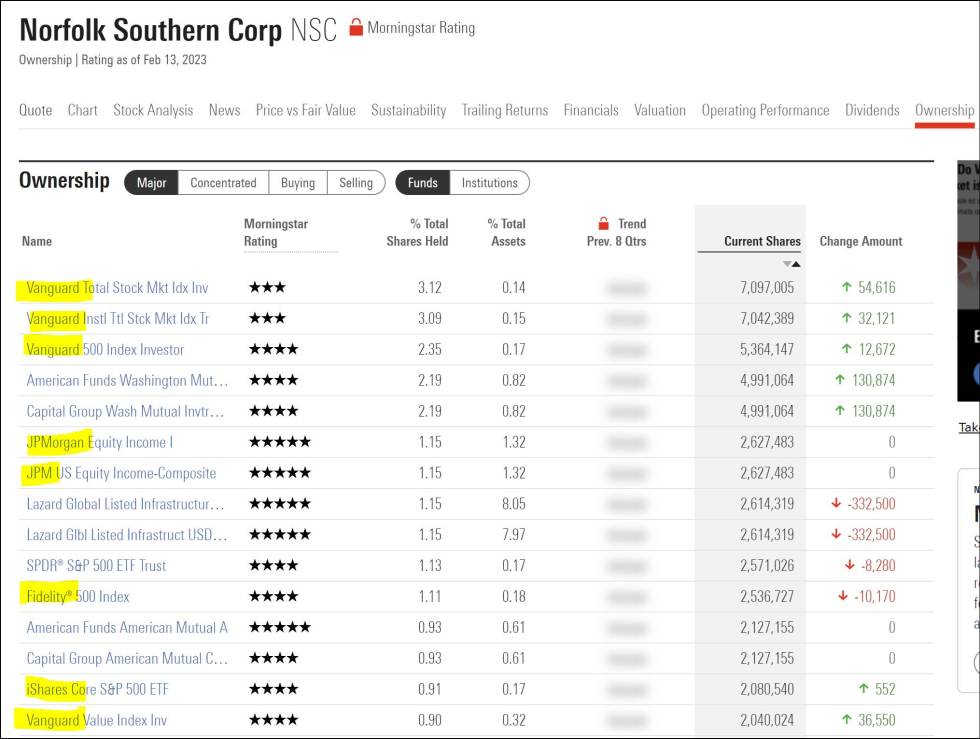The width and height of the screenshot is (980, 739).
Task: Switch to Concentrated ownership filter
Action: tap(223, 183)
